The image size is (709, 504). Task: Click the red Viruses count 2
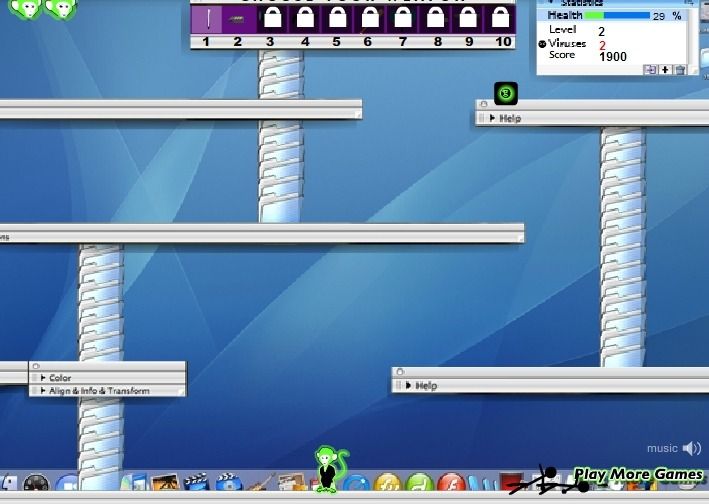pos(602,45)
